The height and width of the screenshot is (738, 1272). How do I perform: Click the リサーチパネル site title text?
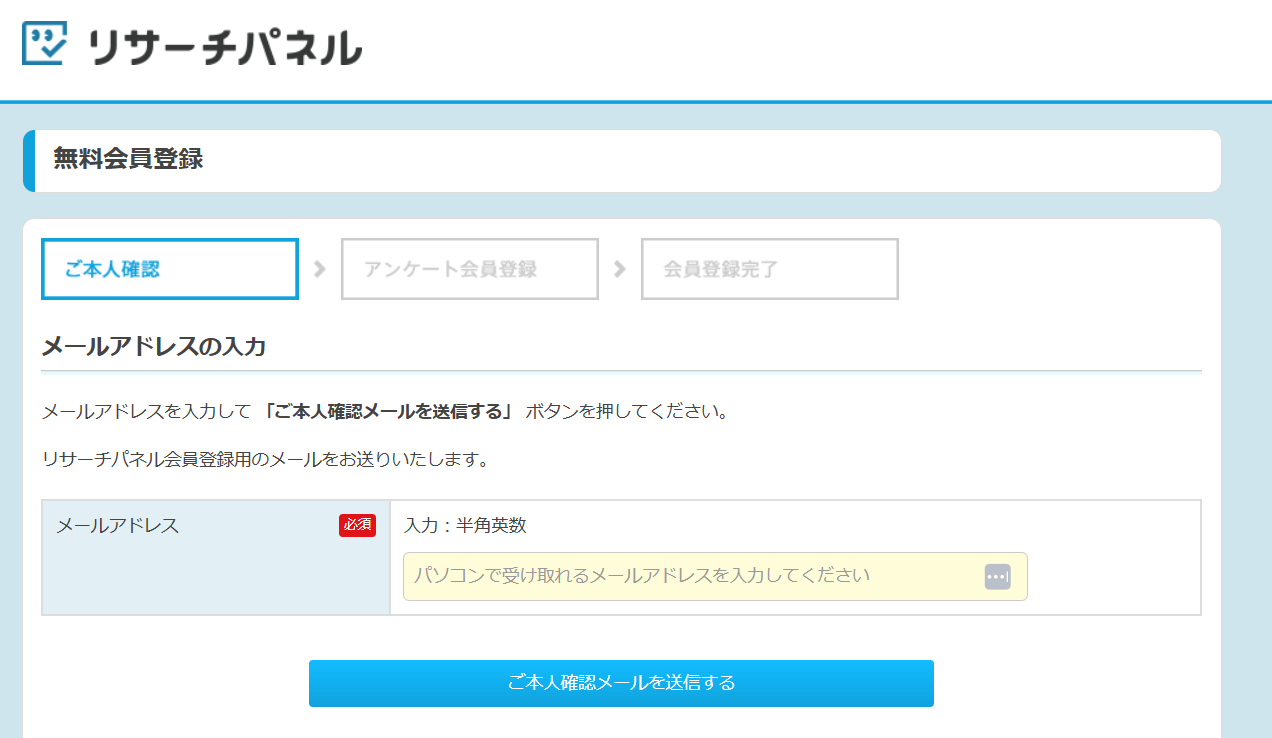click(225, 46)
